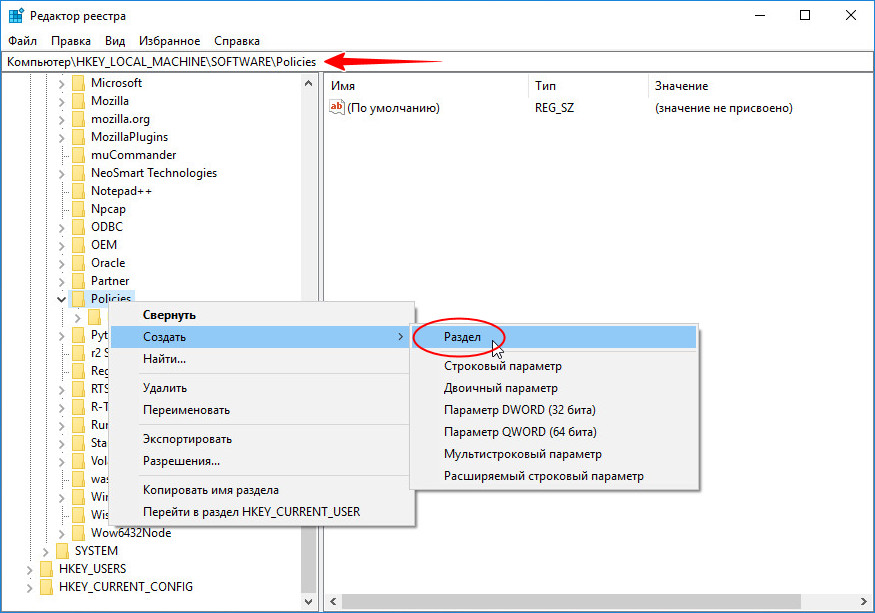The width and height of the screenshot is (875, 613).
Task: Open the Справка menu
Action: pyautogui.click(x=237, y=41)
